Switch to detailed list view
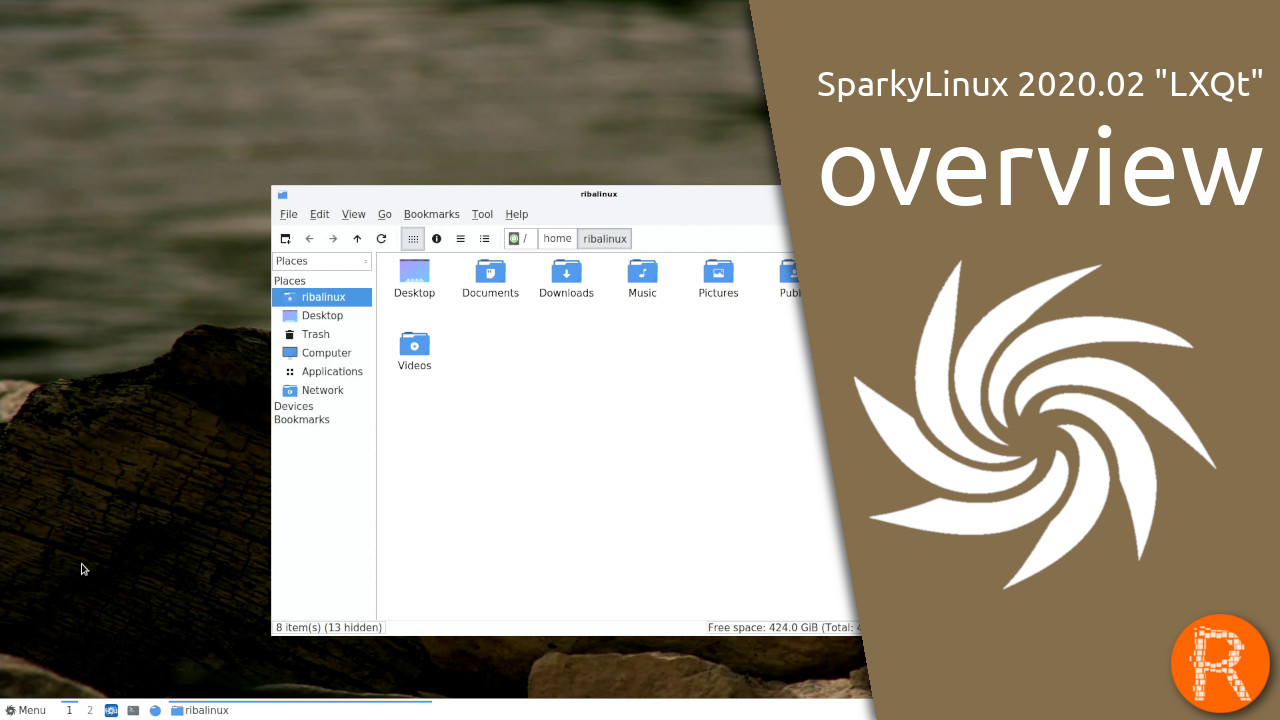 point(485,239)
